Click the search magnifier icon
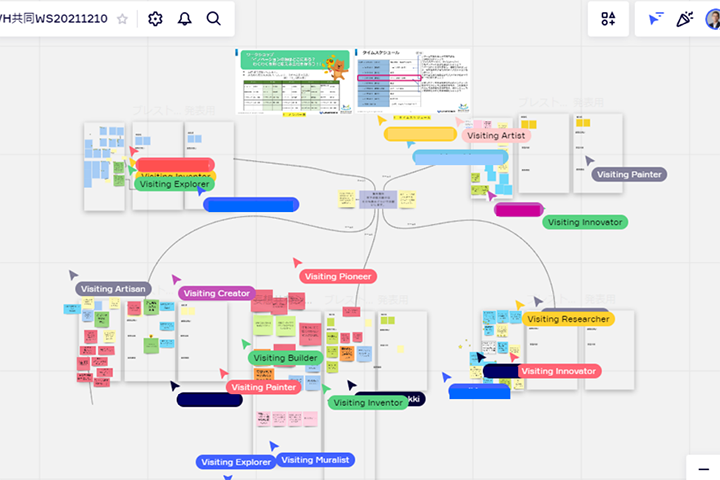 coord(214,19)
